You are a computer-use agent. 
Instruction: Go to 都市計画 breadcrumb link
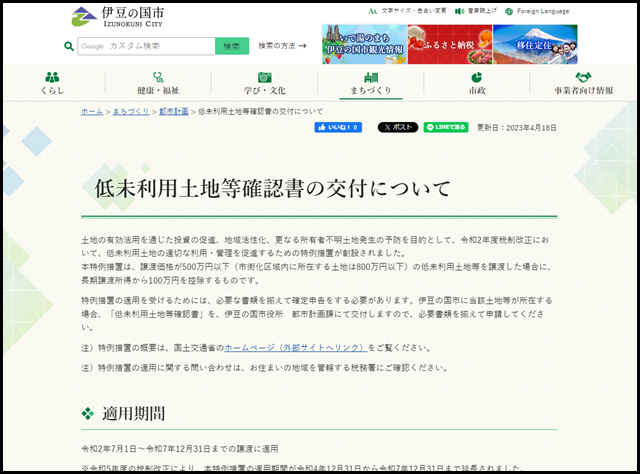click(173, 111)
